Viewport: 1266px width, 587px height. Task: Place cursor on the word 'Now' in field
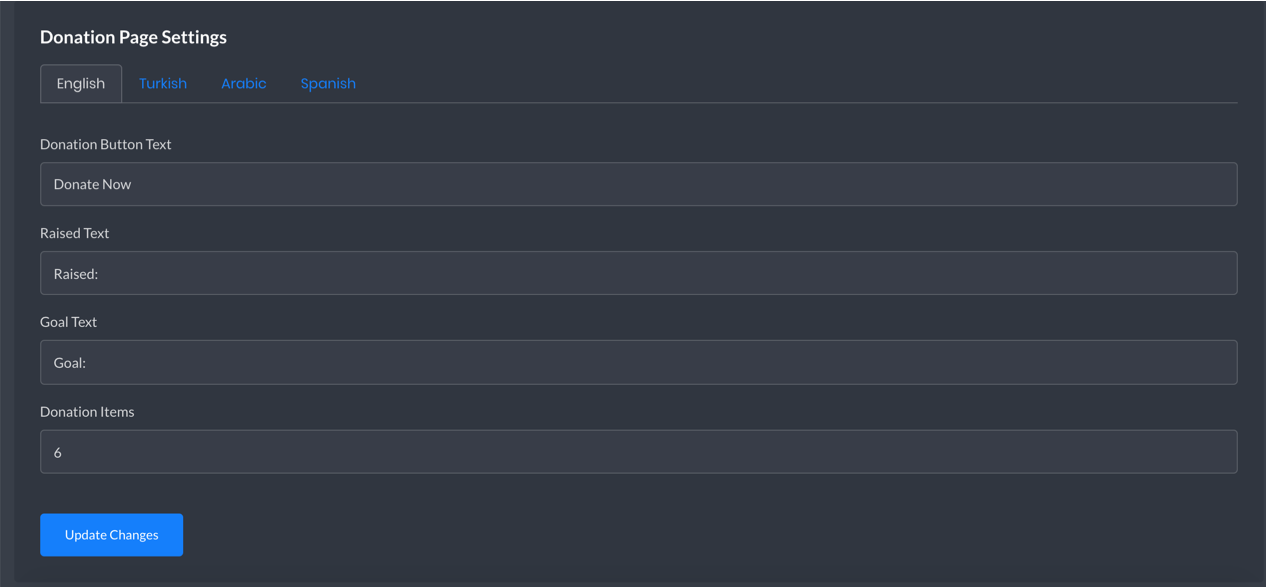pyautogui.click(x=117, y=184)
